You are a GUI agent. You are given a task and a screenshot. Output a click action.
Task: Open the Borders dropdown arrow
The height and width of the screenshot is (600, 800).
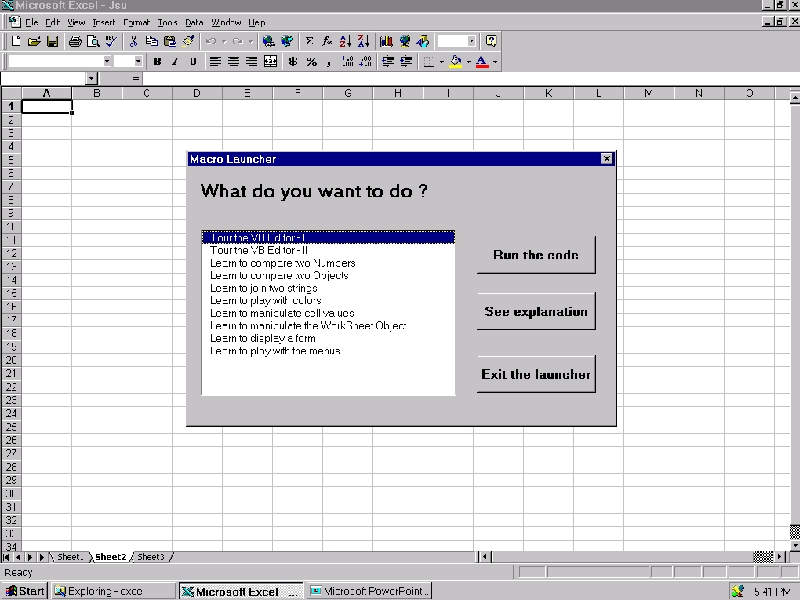click(x=441, y=62)
